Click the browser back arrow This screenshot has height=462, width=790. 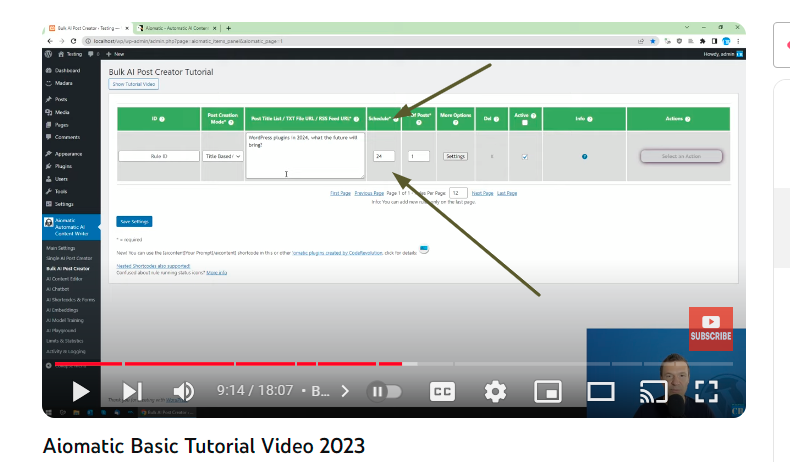coord(50,41)
